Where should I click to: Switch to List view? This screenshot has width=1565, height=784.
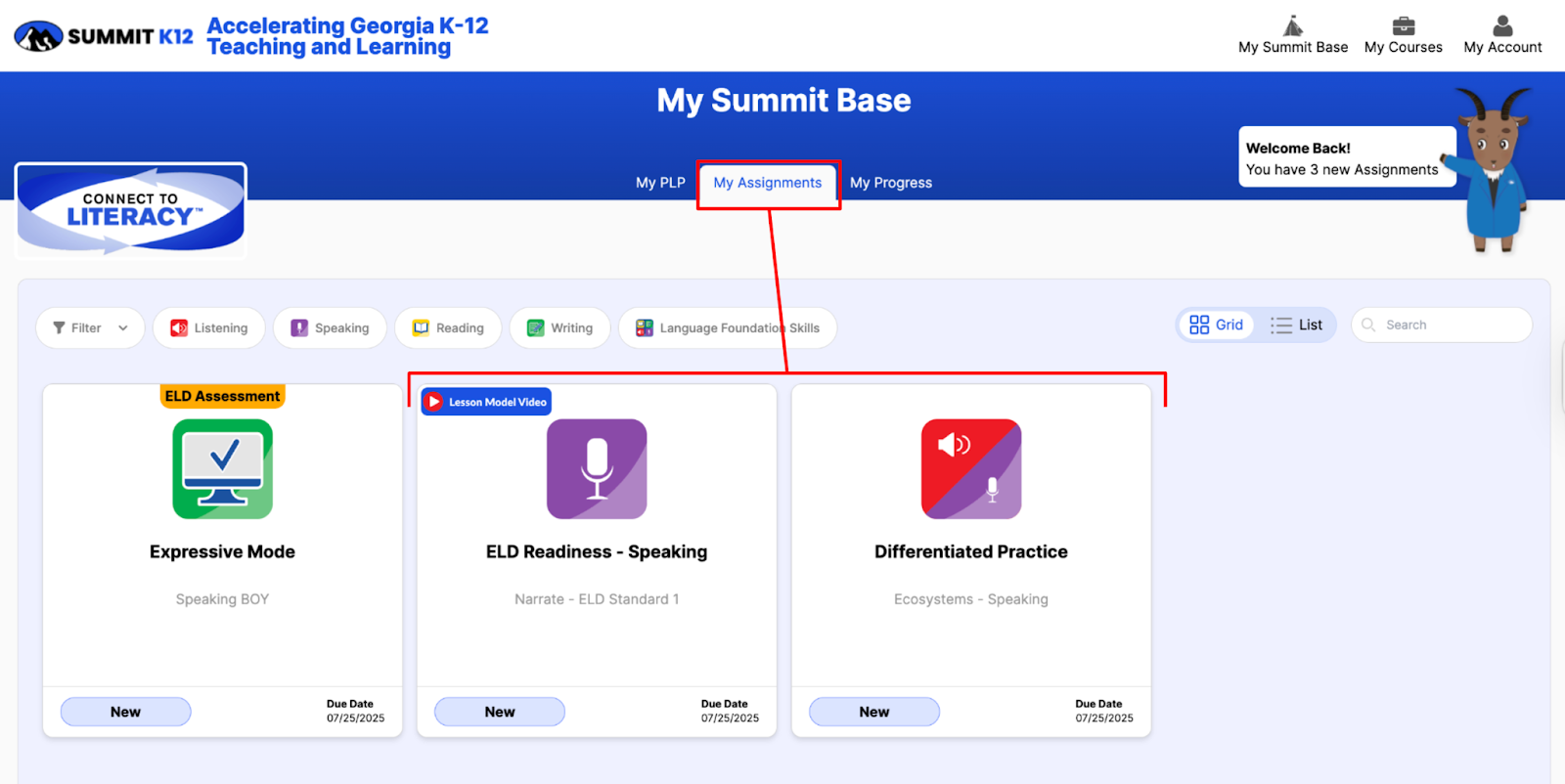click(x=1296, y=325)
